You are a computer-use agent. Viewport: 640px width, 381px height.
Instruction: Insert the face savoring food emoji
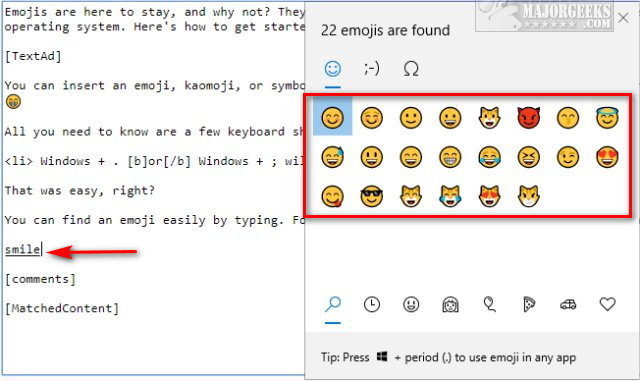(332, 196)
